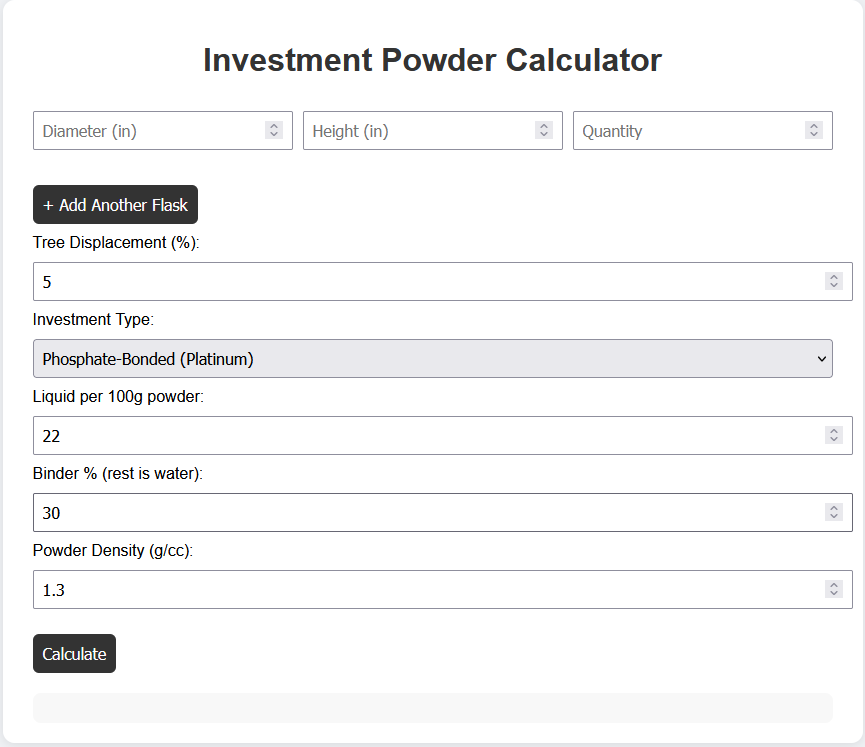Decrease Tree Displacement with the down arrow
The height and width of the screenshot is (747, 865).
pyautogui.click(x=834, y=286)
